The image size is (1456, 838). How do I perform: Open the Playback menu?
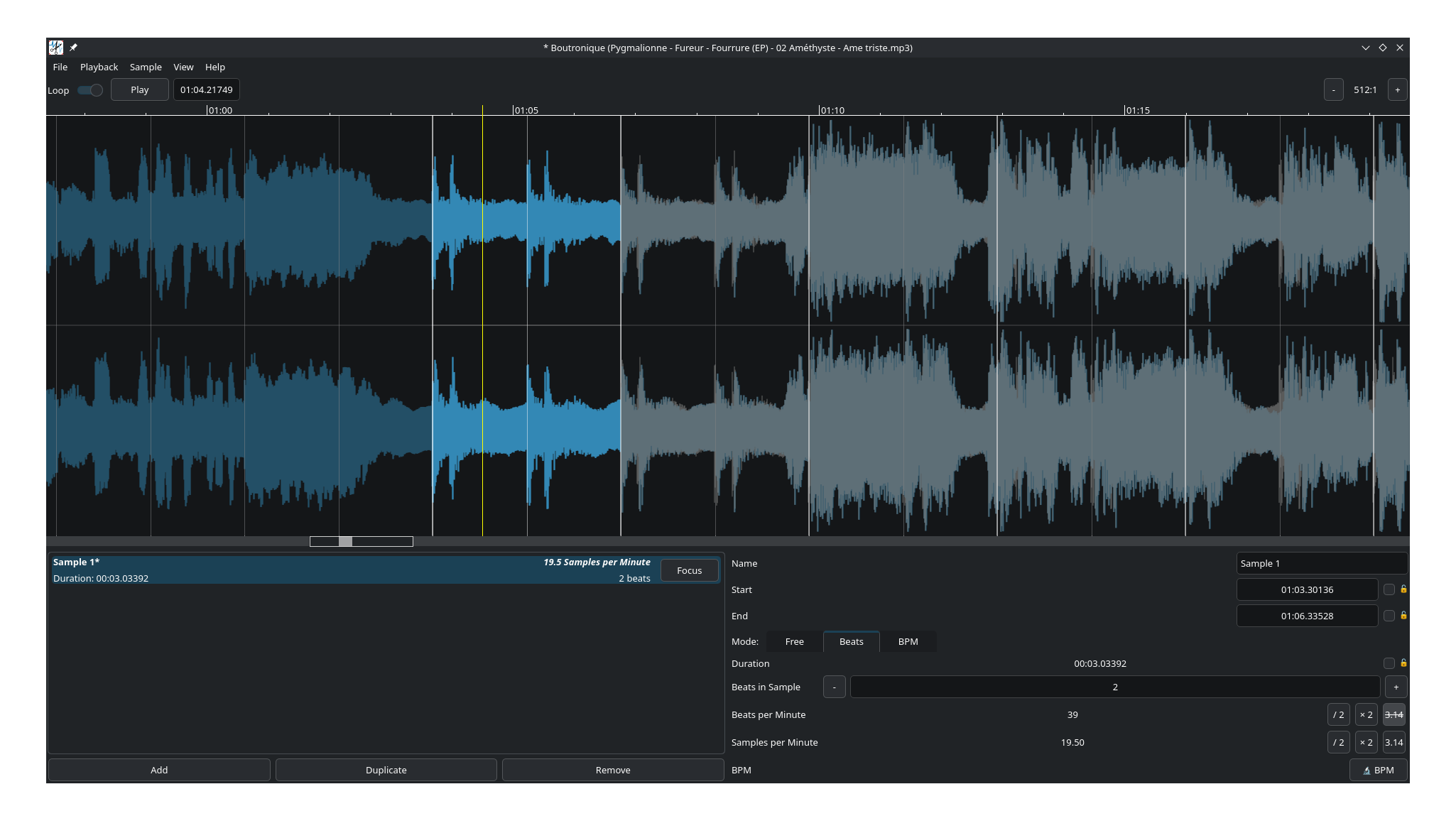coord(99,67)
